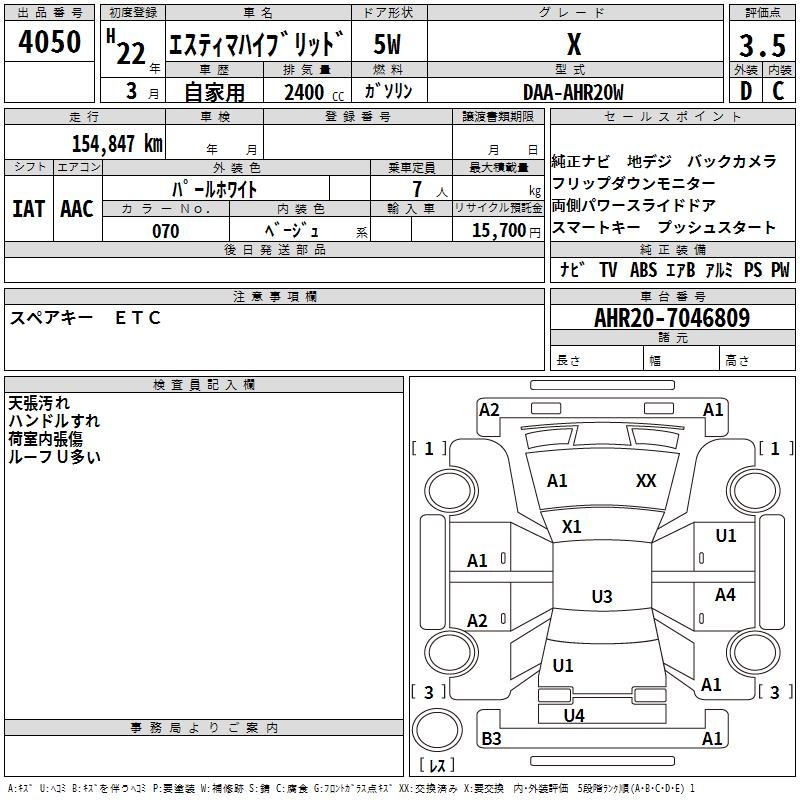Click the fuel type ガソリン

pos(388,91)
